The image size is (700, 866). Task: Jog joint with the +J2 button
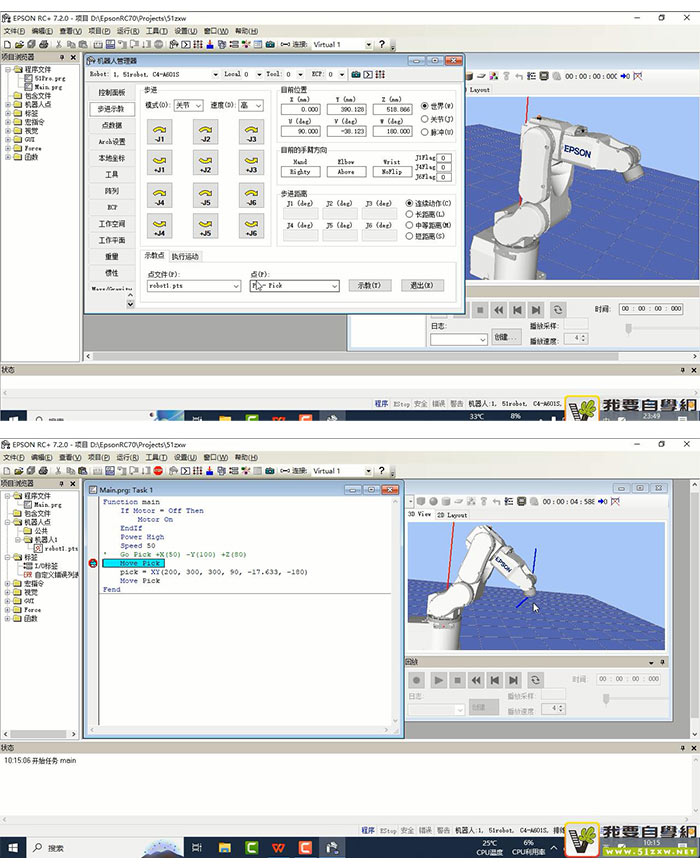[x=206, y=163]
